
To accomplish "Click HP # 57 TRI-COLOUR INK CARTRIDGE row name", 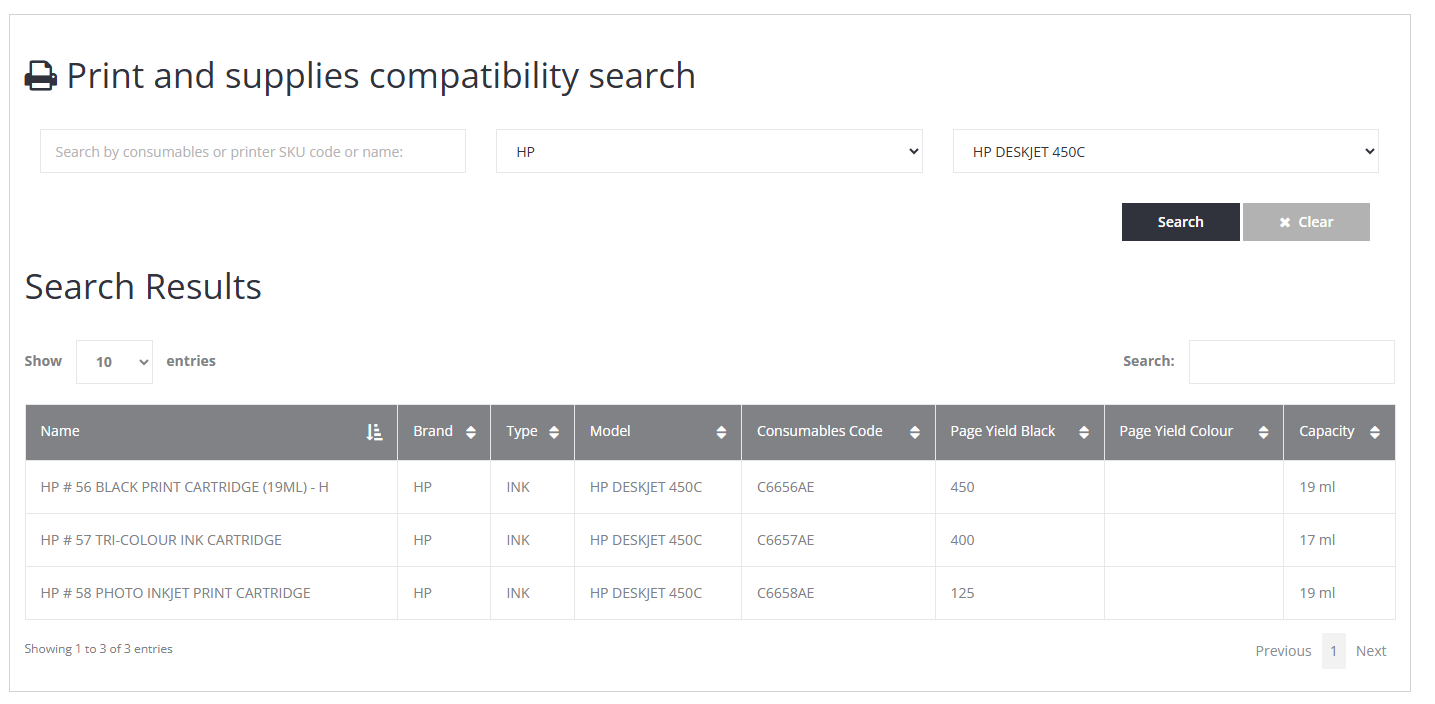I will pyautogui.click(x=161, y=540).
